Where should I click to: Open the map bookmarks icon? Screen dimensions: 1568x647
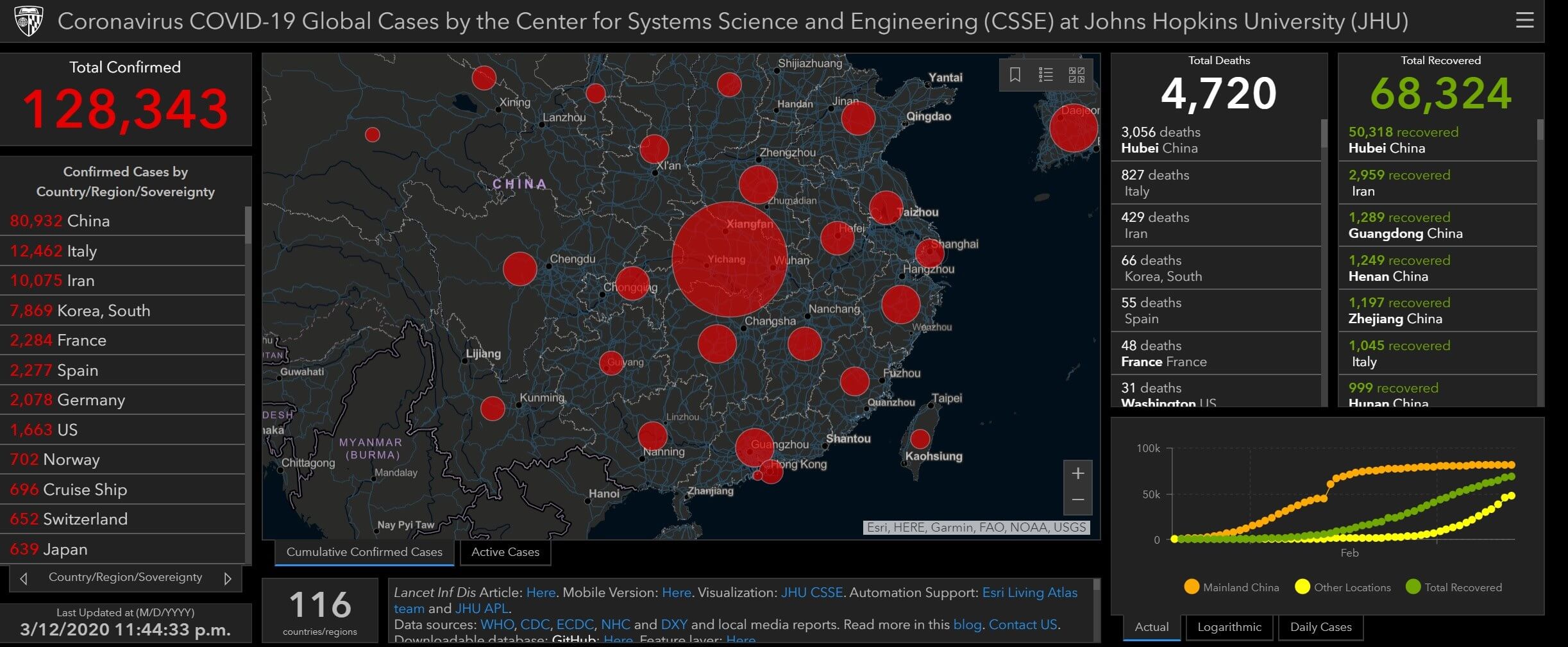pos(1015,75)
